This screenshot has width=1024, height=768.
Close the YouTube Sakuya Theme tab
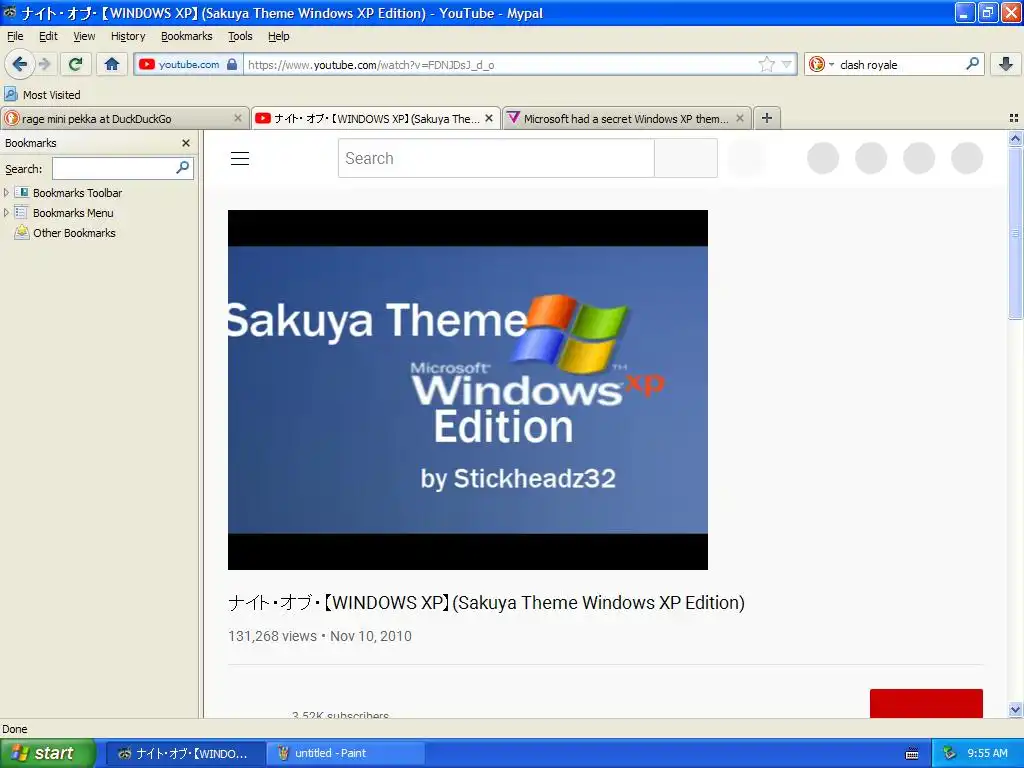tap(488, 118)
